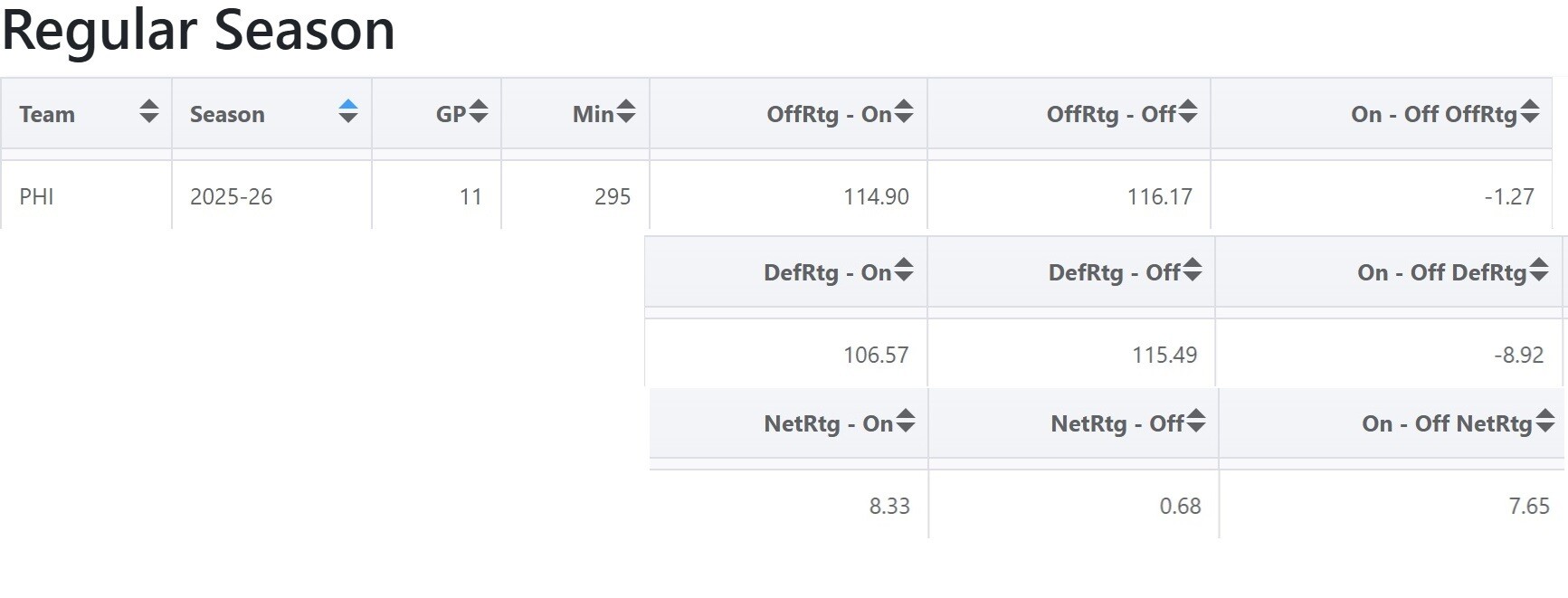Click the 2025-26 season cell
Image resolution: width=1568 pixels, height=598 pixels.
pyautogui.click(x=231, y=196)
